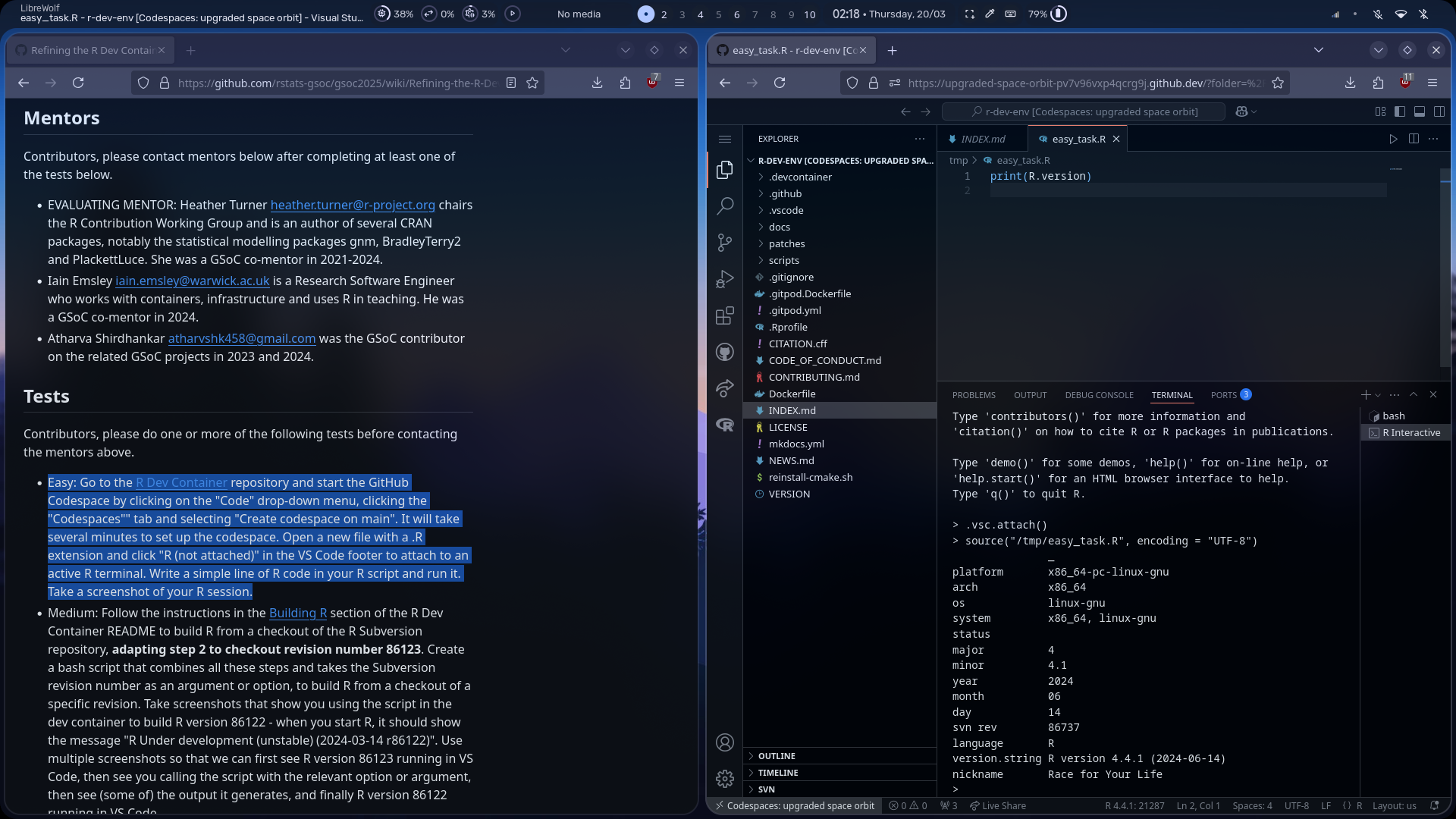This screenshot has height=819, width=1456.
Task: Open CONTRIBUTING.md in the explorer
Action: tap(840, 377)
